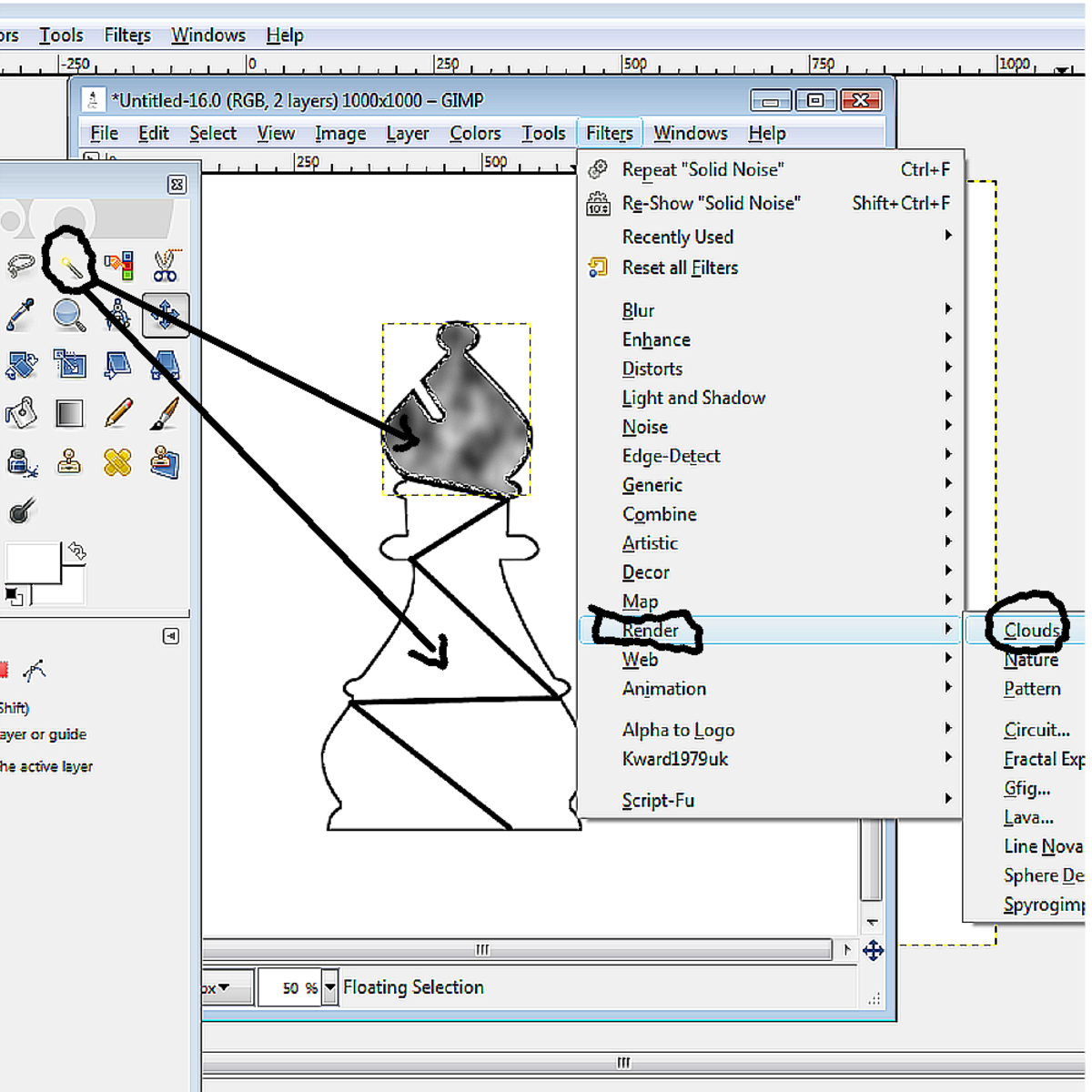Select the Measure compass tool
This screenshot has width=1092, height=1092.
tap(118, 315)
